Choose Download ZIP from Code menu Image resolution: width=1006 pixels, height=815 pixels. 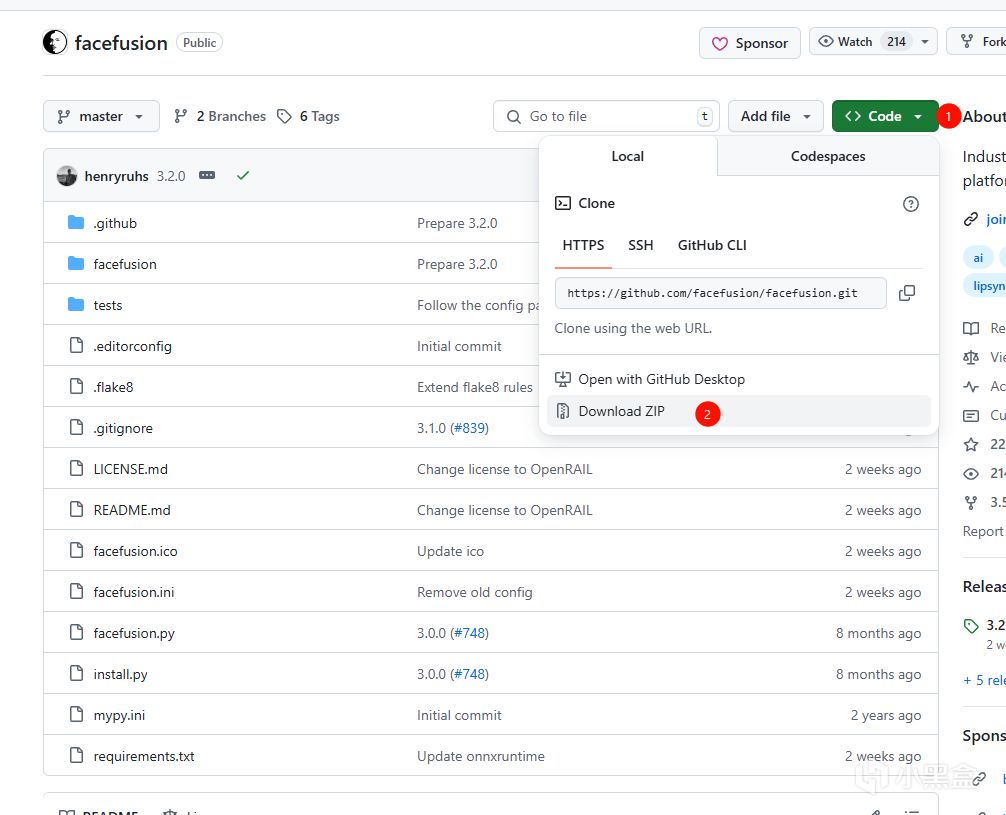738,411
